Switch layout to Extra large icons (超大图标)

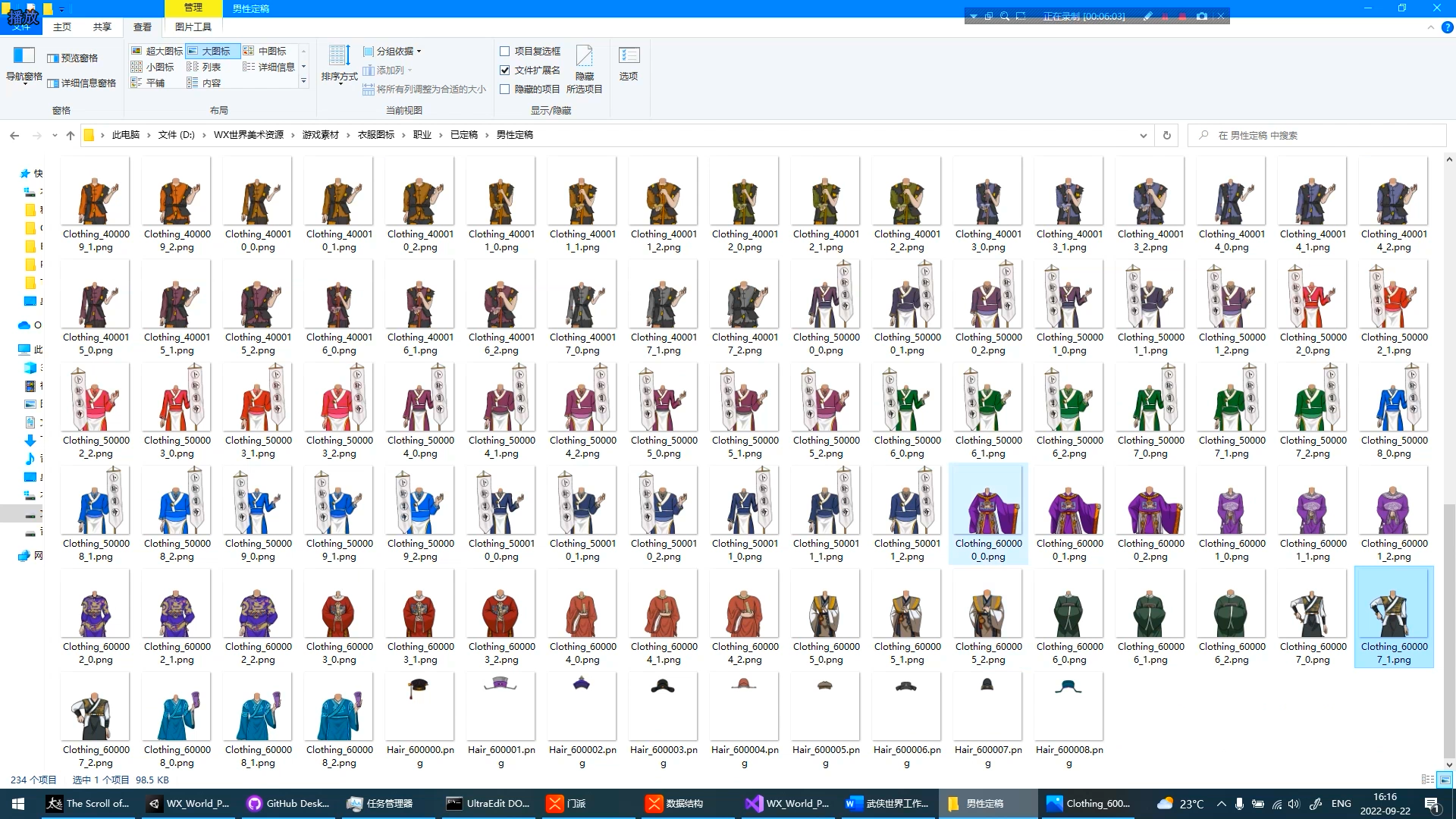click(x=157, y=51)
